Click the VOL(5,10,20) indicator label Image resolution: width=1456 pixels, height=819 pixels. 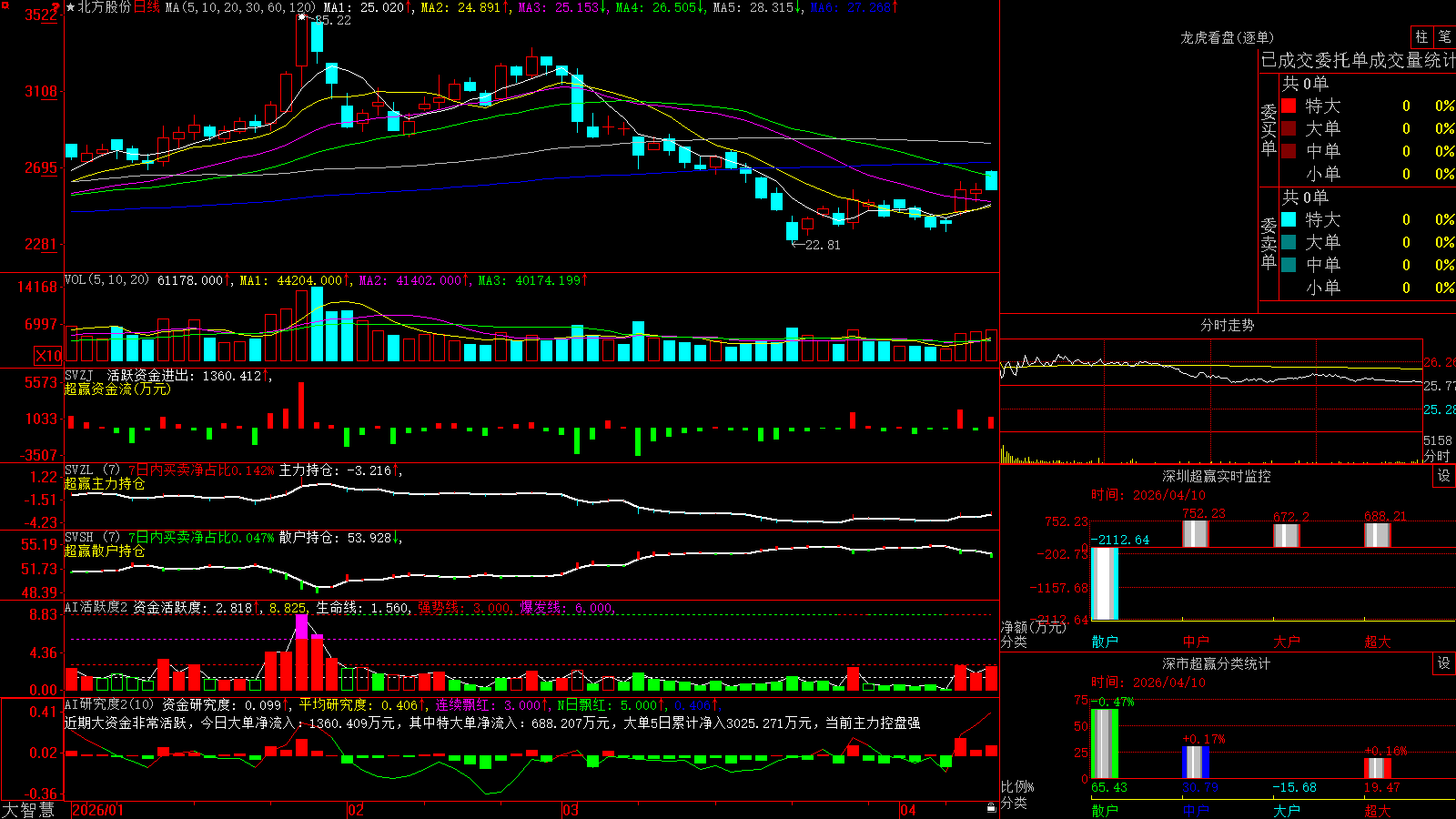coord(107,280)
